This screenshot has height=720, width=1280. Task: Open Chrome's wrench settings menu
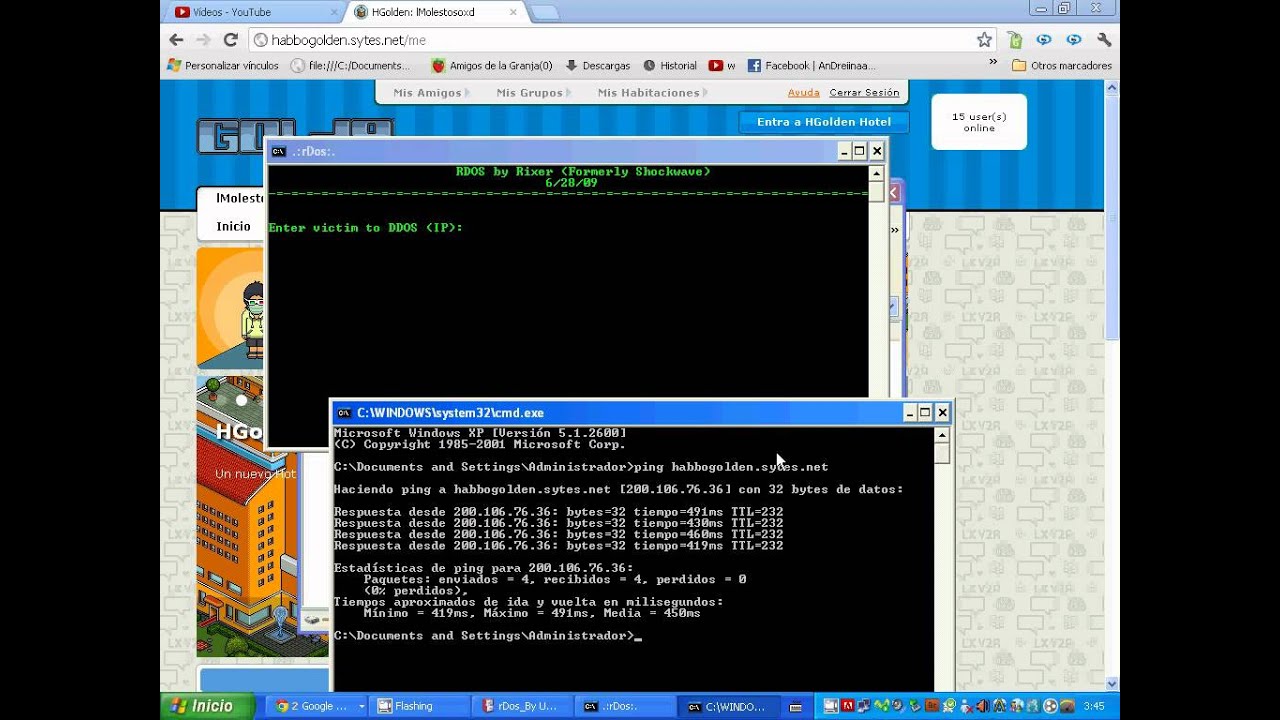1104,40
